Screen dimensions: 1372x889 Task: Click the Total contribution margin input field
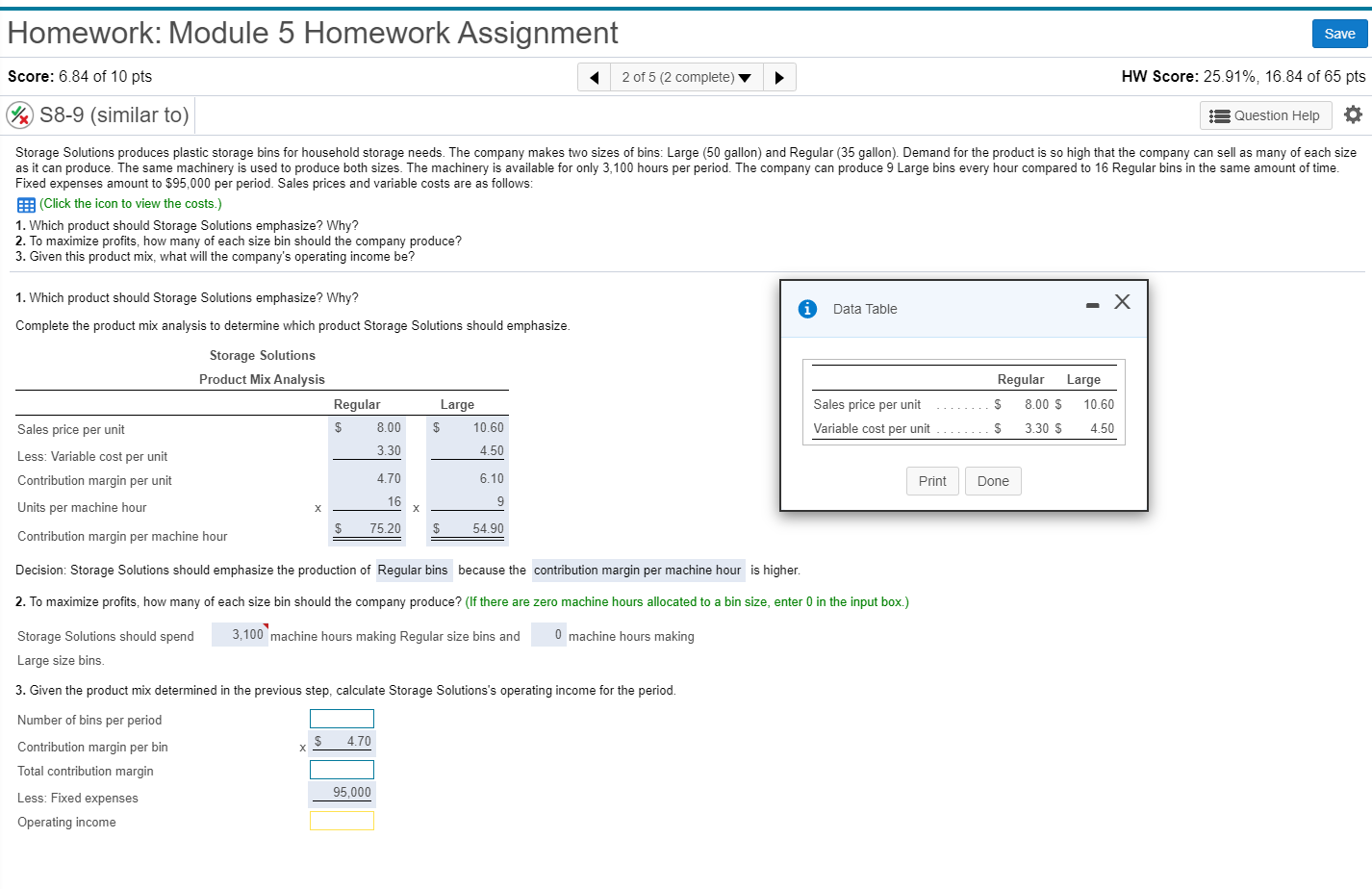click(342, 769)
